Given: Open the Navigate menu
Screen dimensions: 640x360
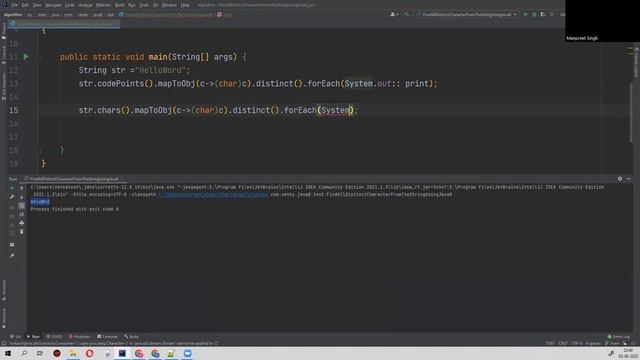Looking at the screenshot, I should [x=53, y=5].
